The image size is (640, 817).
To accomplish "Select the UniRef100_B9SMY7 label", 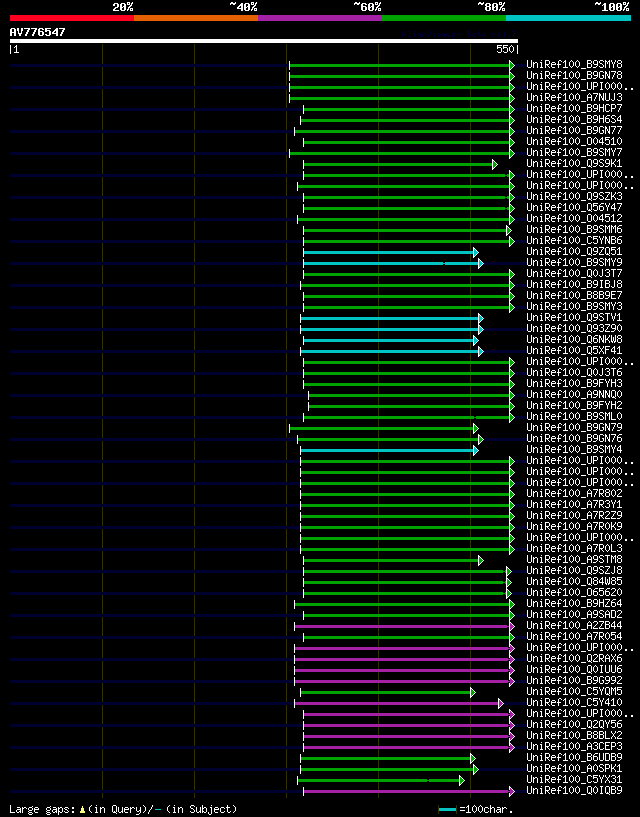I will pos(574,153).
